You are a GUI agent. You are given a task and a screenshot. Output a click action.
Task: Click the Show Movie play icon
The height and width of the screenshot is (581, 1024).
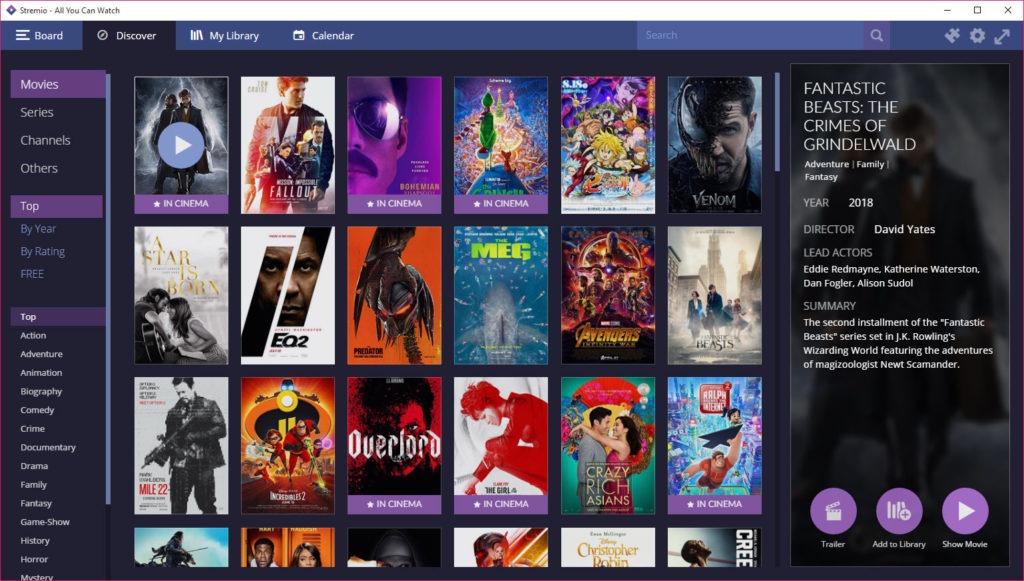965,511
